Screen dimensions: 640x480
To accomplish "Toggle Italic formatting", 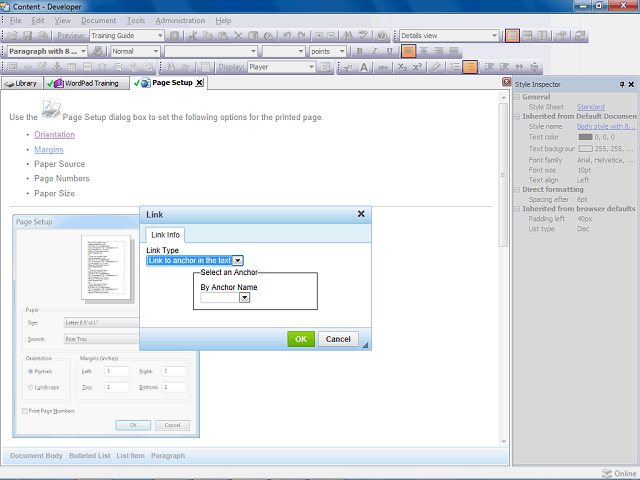I will (x=374, y=51).
